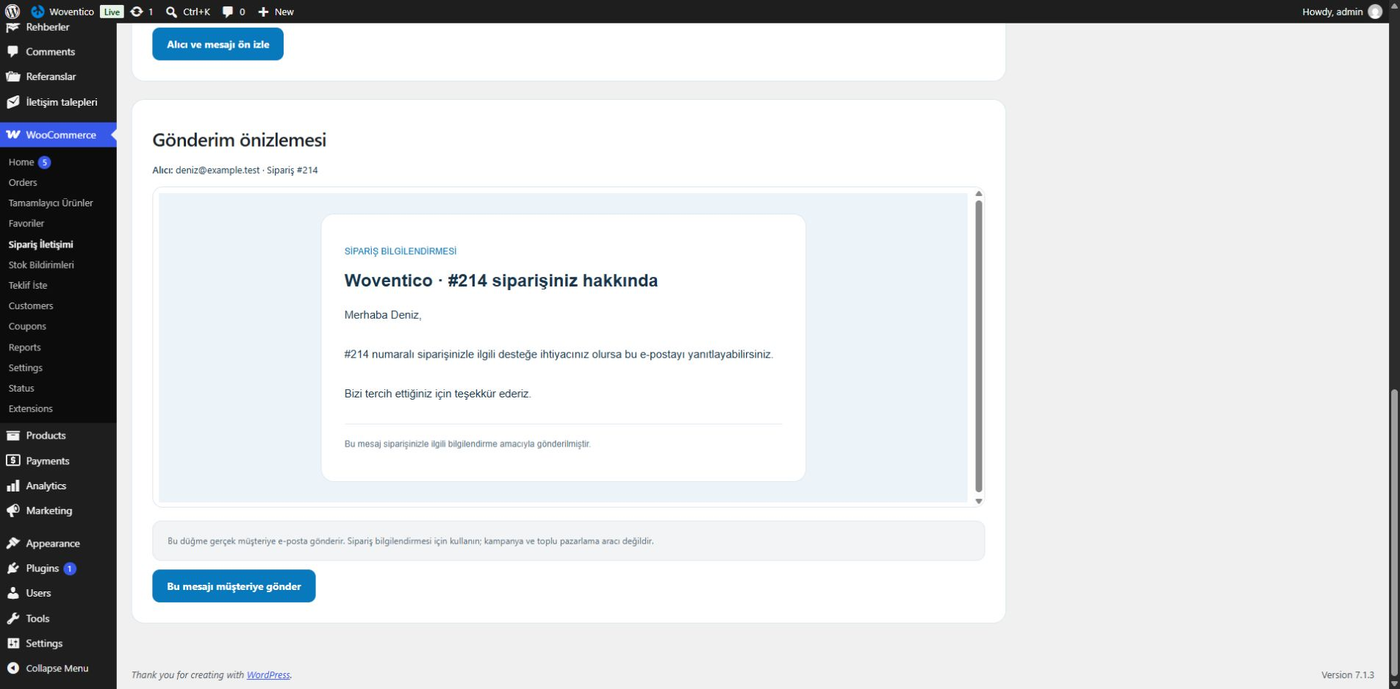This screenshot has width=1400, height=689.
Task: Click Alıcı ve mesajı ön izle button
Action: (x=218, y=44)
